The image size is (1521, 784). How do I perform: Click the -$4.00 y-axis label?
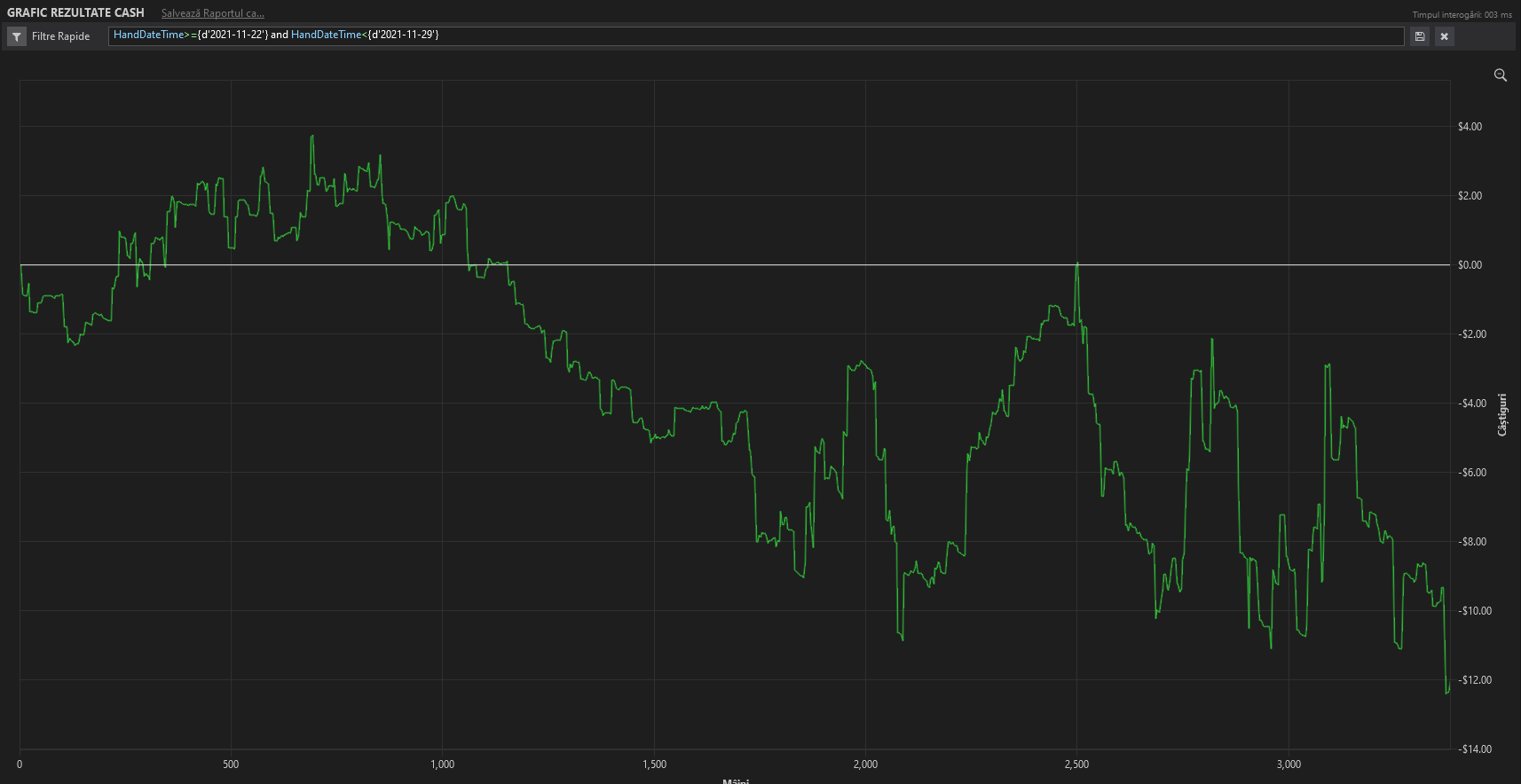[x=1471, y=404]
